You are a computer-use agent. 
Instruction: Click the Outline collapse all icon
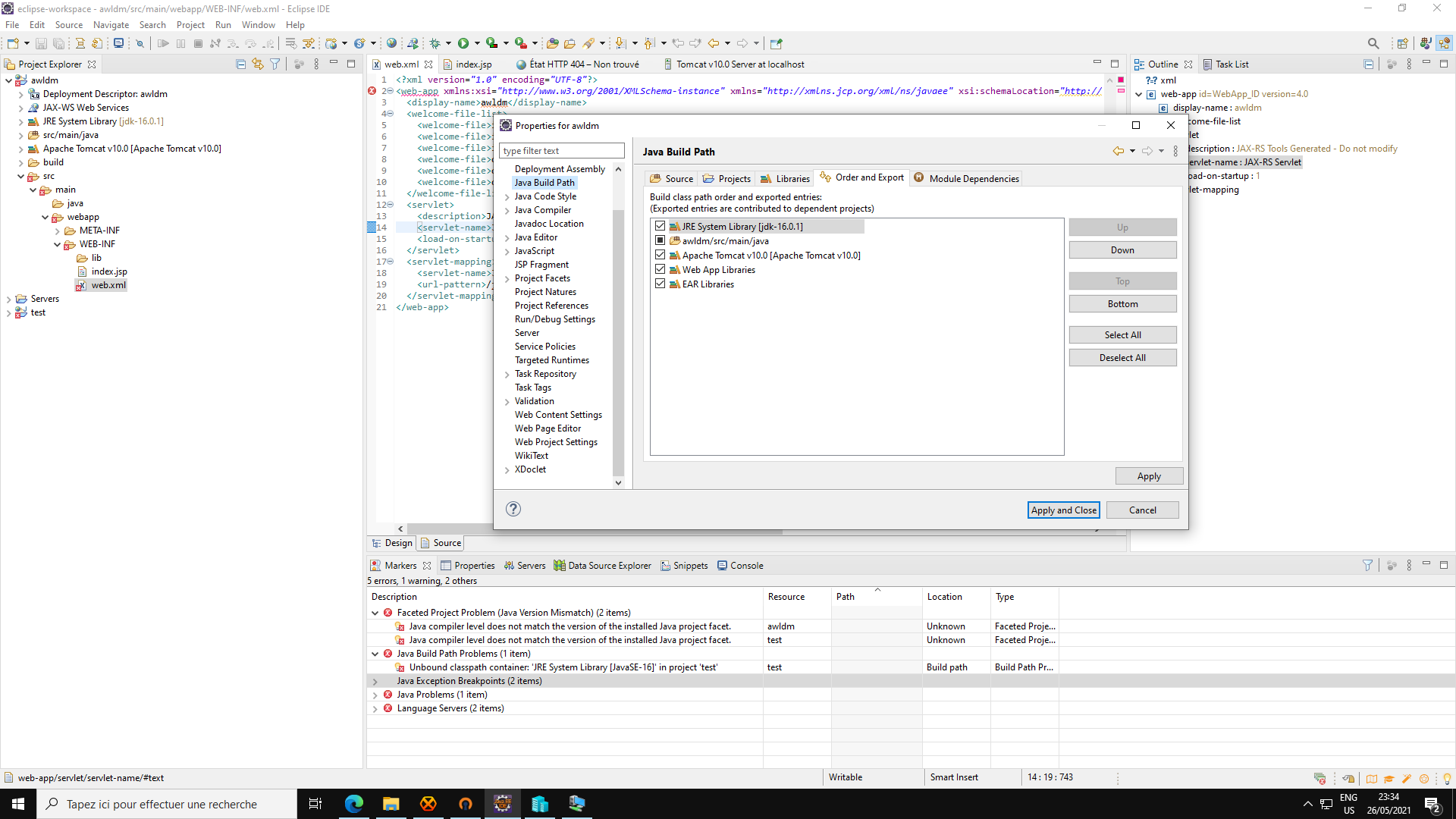coord(1368,64)
